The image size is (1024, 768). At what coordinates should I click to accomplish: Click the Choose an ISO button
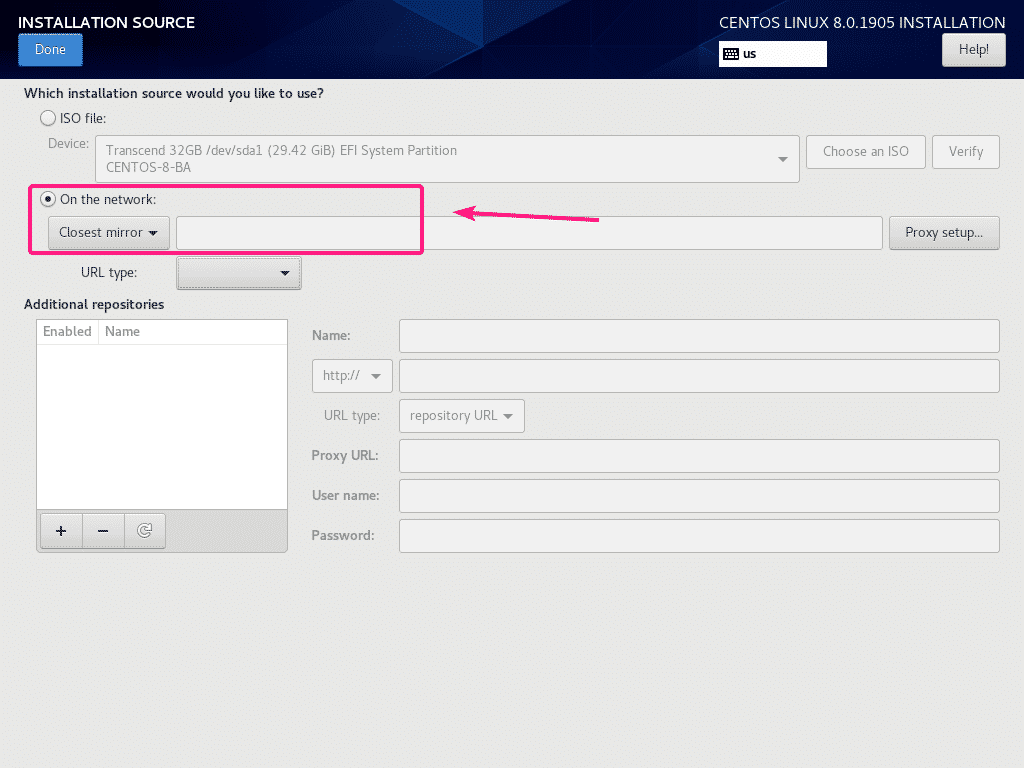865,152
